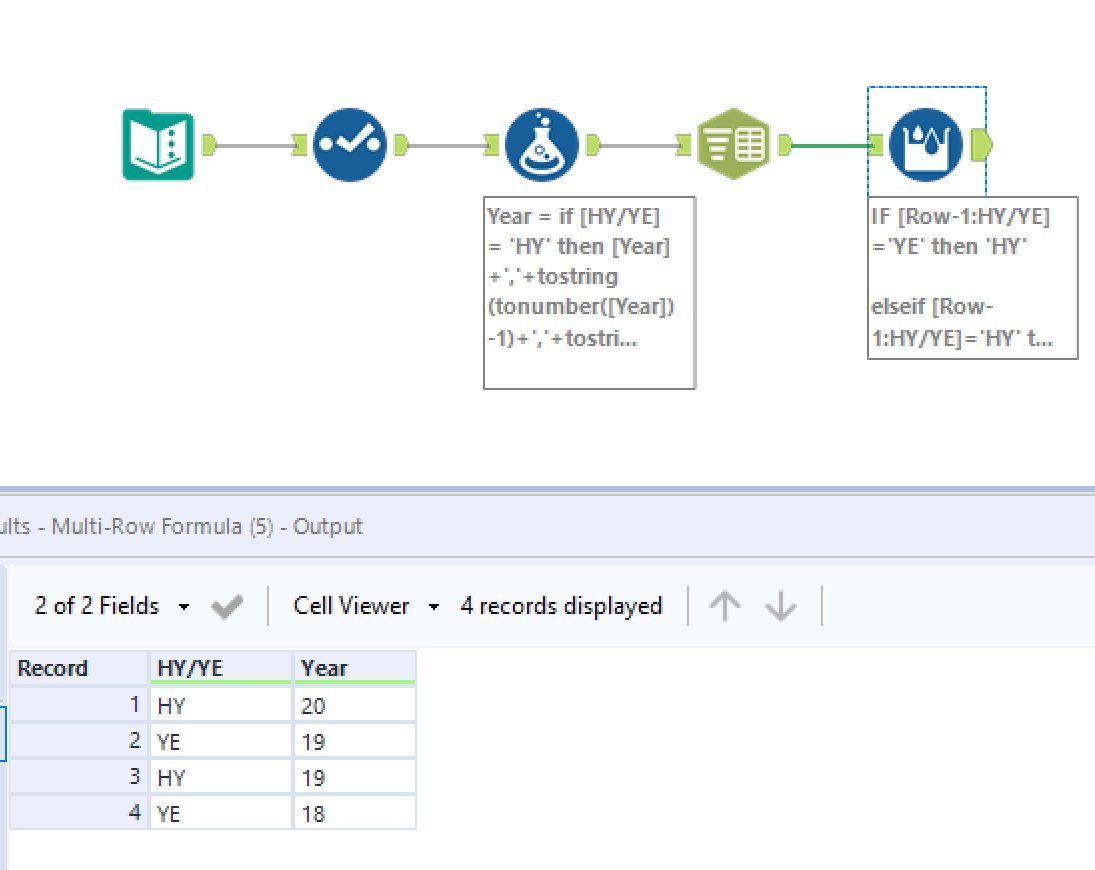Open the Formula tool
This screenshot has width=1095, height=870.
[541, 144]
